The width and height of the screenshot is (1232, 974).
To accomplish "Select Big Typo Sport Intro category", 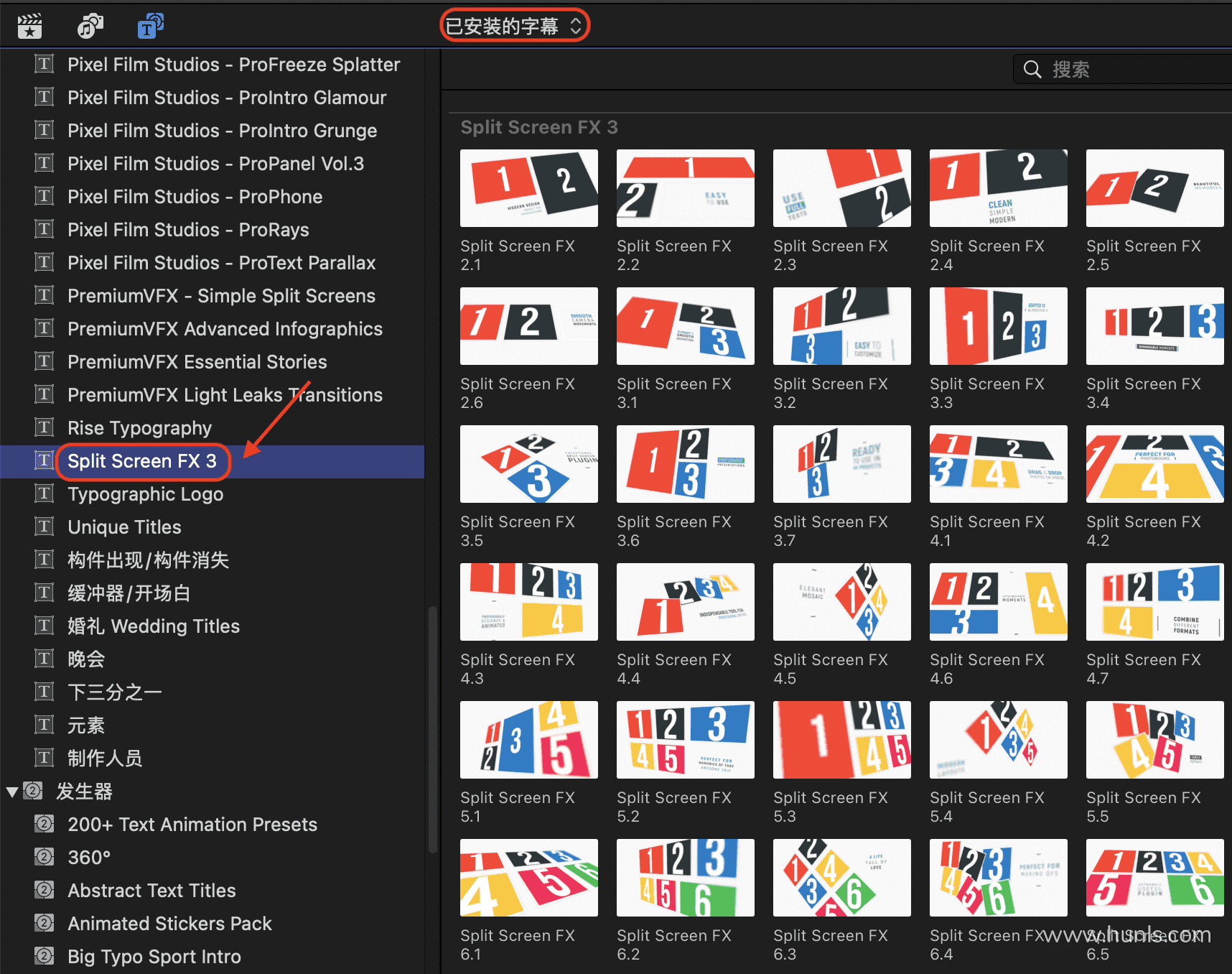I will pyautogui.click(x=154, y=957).
